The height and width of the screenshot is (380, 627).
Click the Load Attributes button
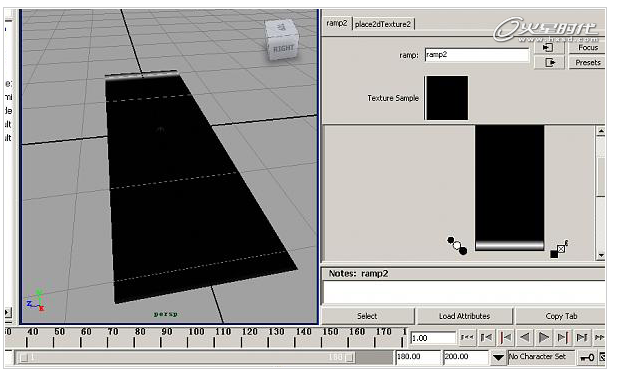click(x=464, y=316)
